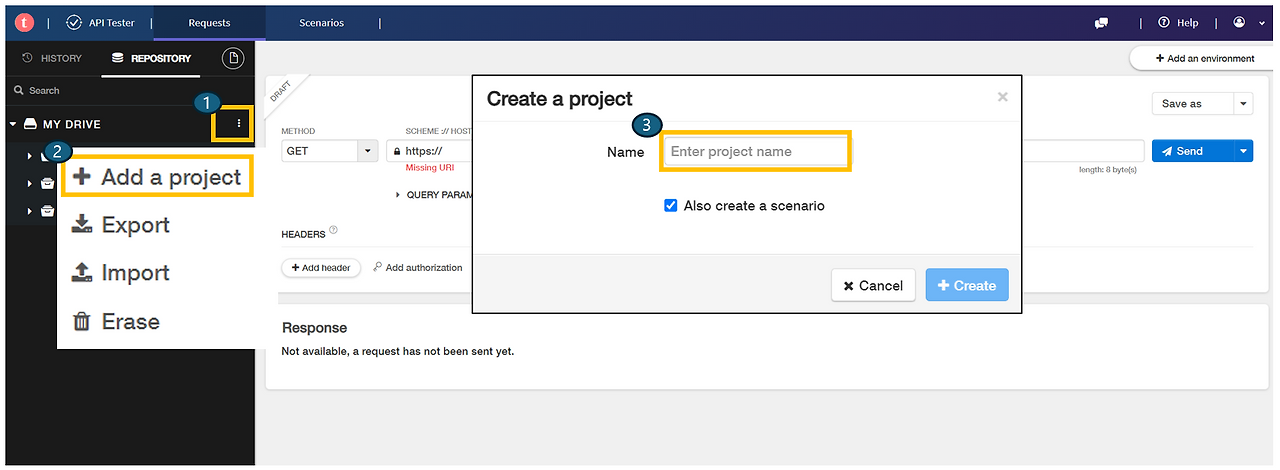Click the red Talend logo icon
Image resolution: width=1280 pixels, height=470 pixels.
pyautogui.click(x=24, y=22)
